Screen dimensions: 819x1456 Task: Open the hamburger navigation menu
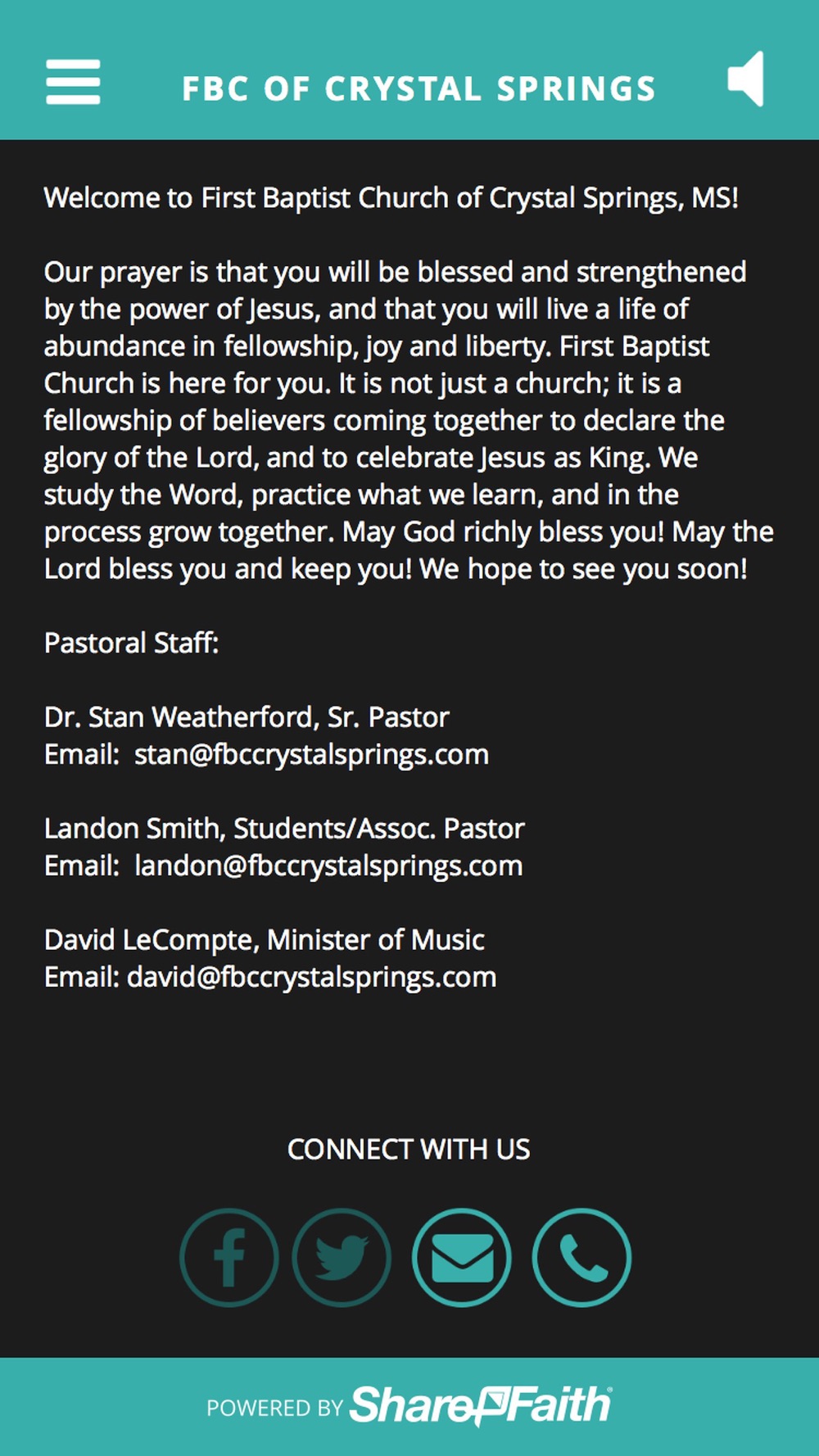coord(73,82)
